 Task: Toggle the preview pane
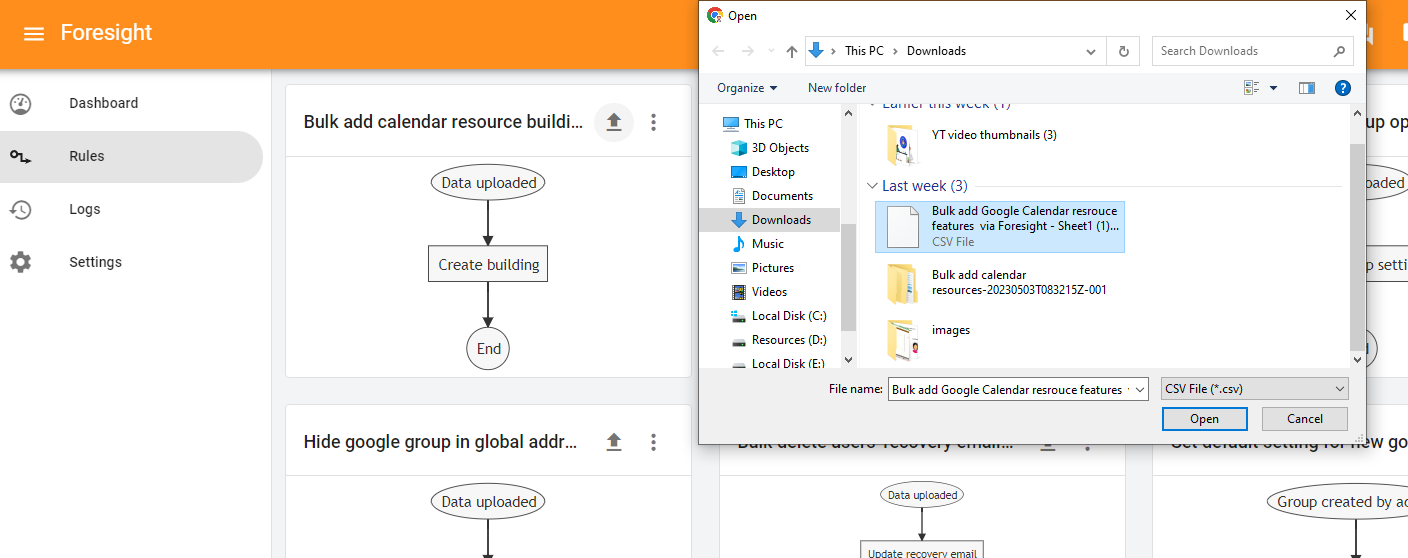(x=1307, y=88)
